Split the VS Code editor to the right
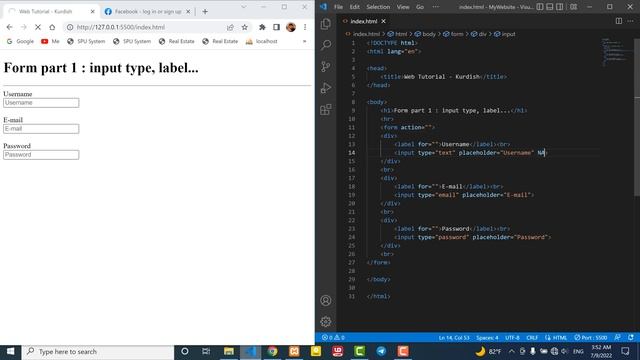640x360 pixels. click(619, 21)
